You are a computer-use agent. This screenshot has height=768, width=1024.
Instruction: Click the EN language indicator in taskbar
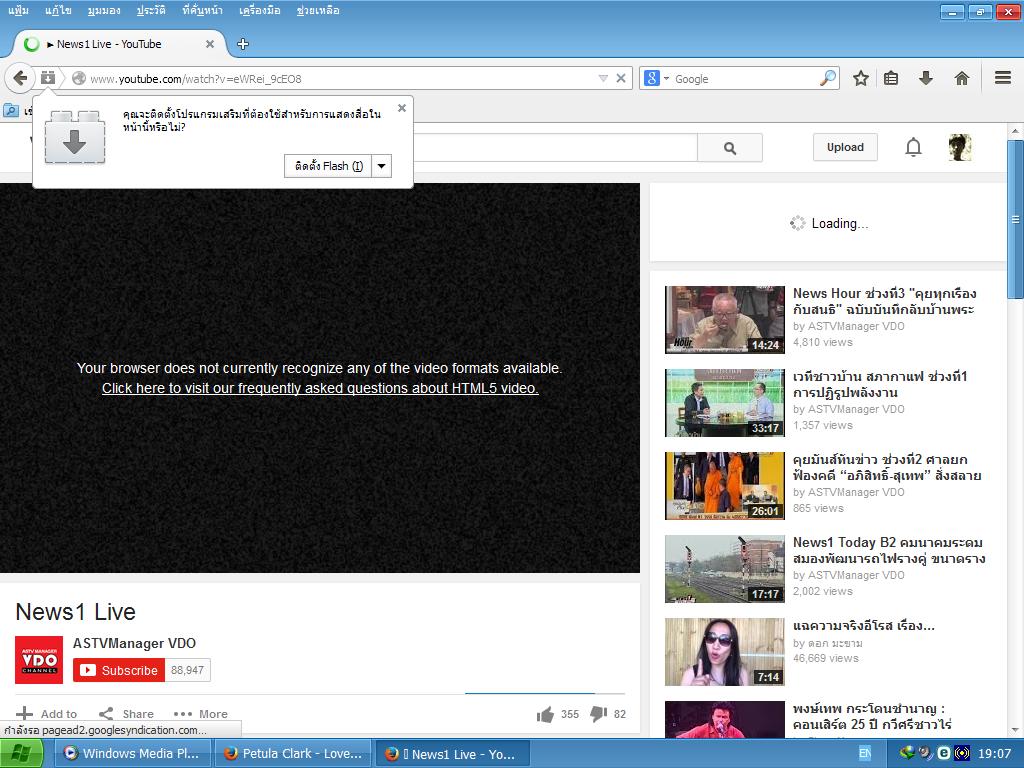tap(865, 754)
